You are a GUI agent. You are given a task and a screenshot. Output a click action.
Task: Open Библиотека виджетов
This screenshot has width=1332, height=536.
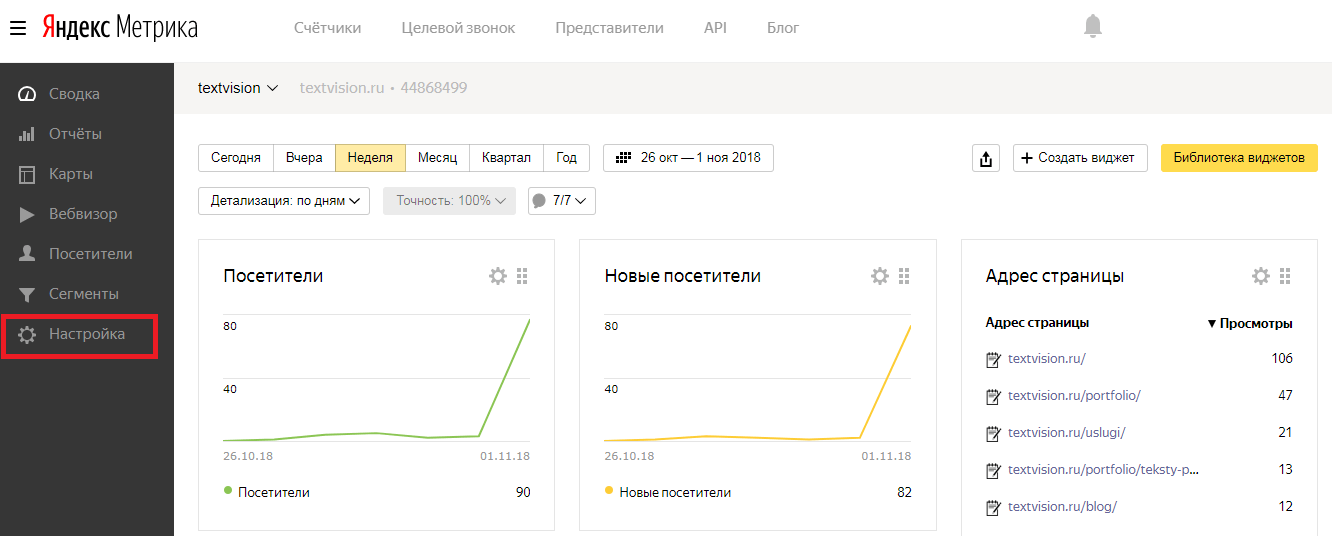pyautogui.click(x=1239, y=158)
